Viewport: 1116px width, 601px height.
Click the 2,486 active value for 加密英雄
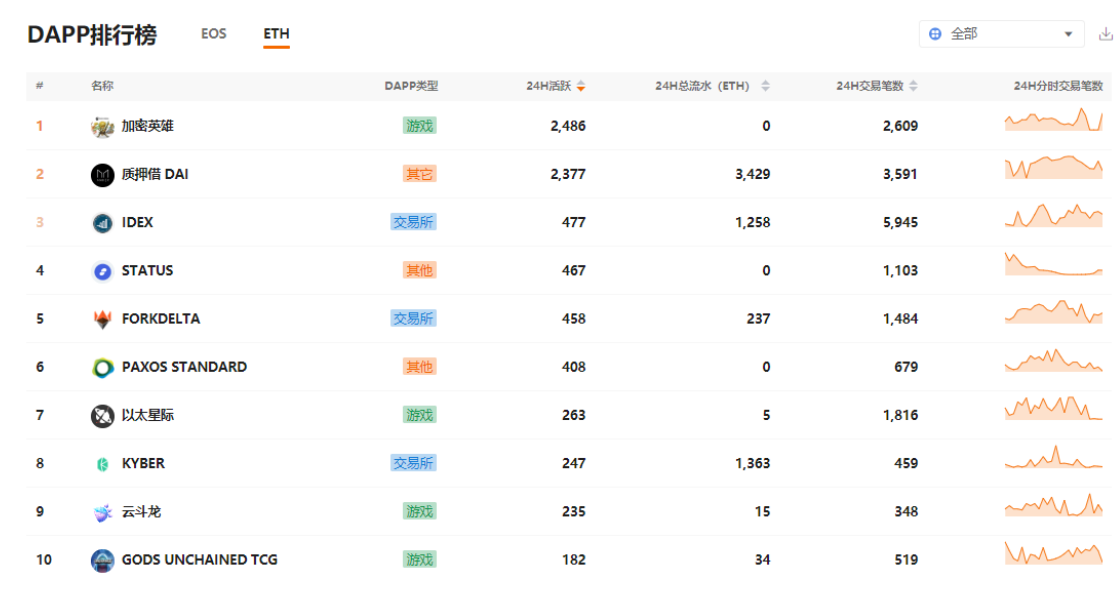coord(568,126)
